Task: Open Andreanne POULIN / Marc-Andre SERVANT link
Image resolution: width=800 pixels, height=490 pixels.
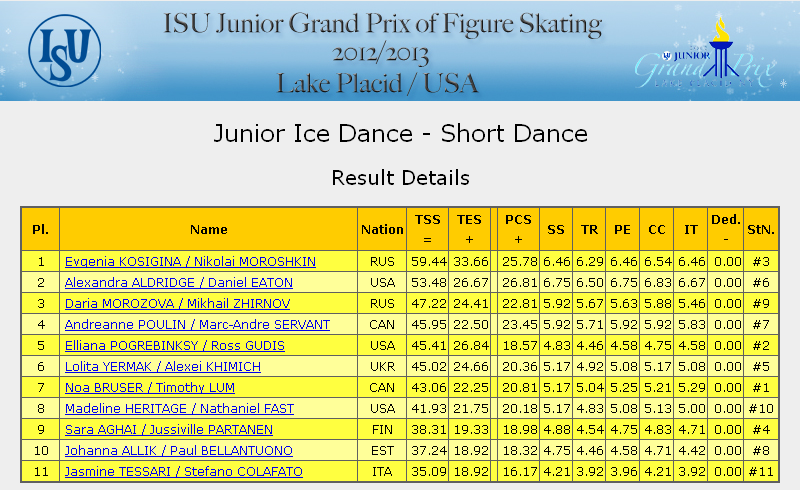Action: tap(197, 324)
